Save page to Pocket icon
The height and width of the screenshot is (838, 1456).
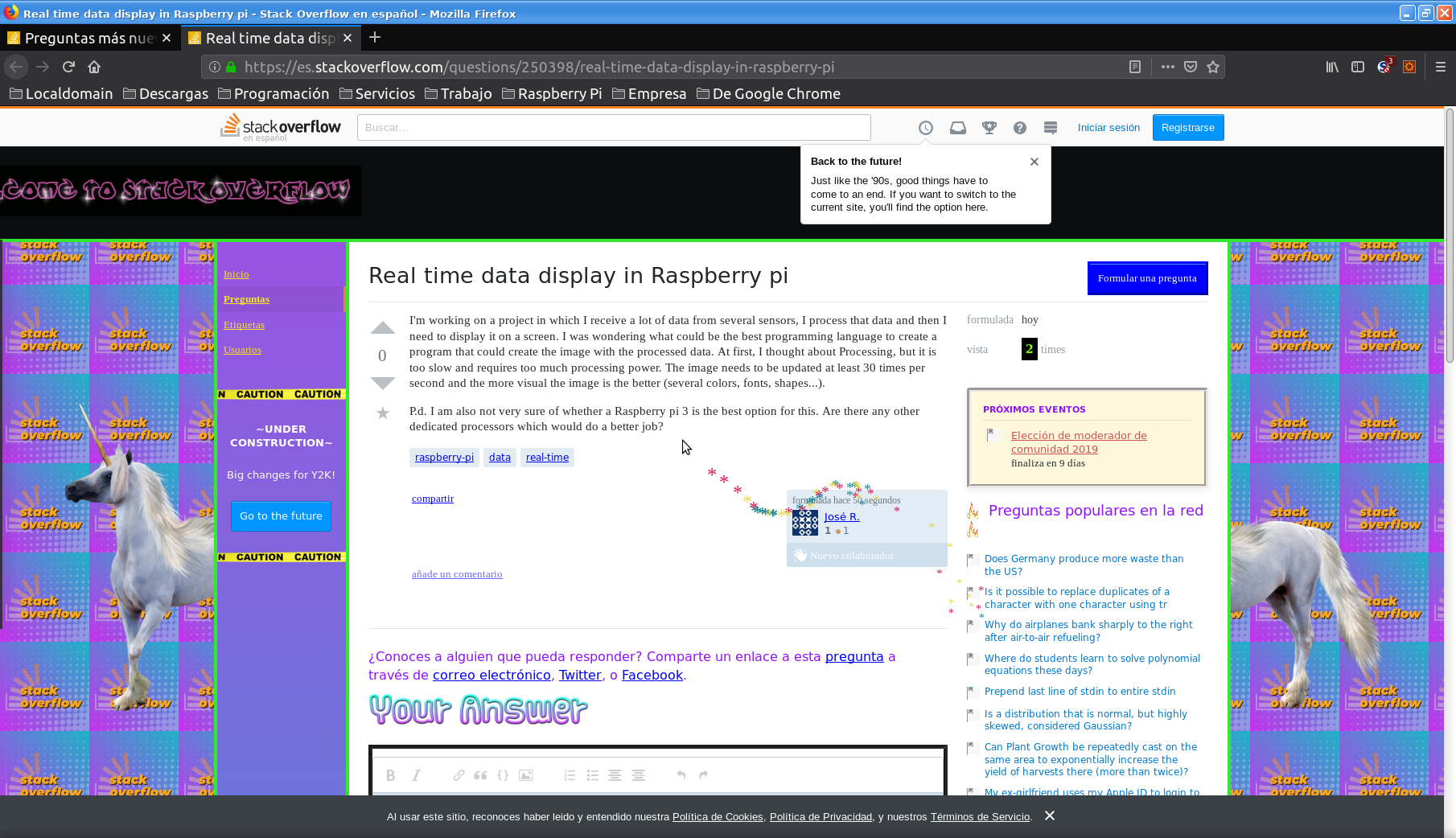[1191, 67]
